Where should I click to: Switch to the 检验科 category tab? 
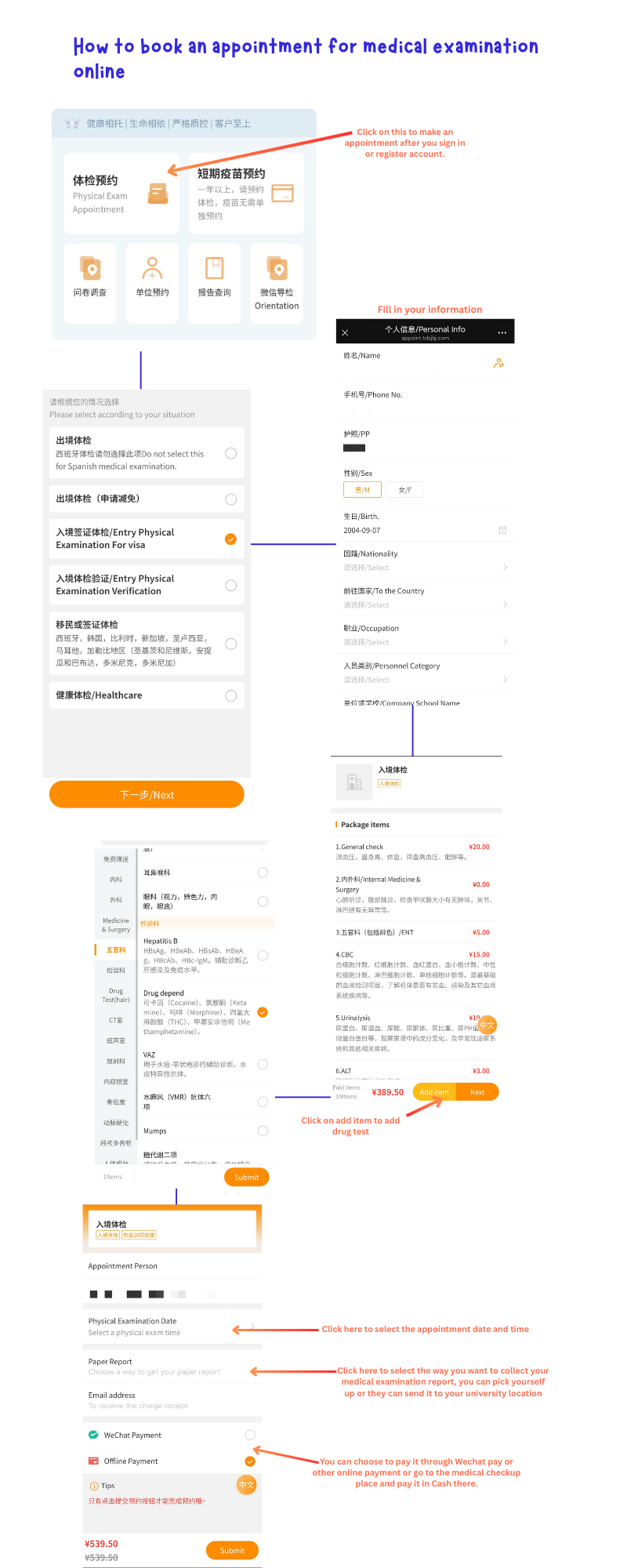pos(116,970)
